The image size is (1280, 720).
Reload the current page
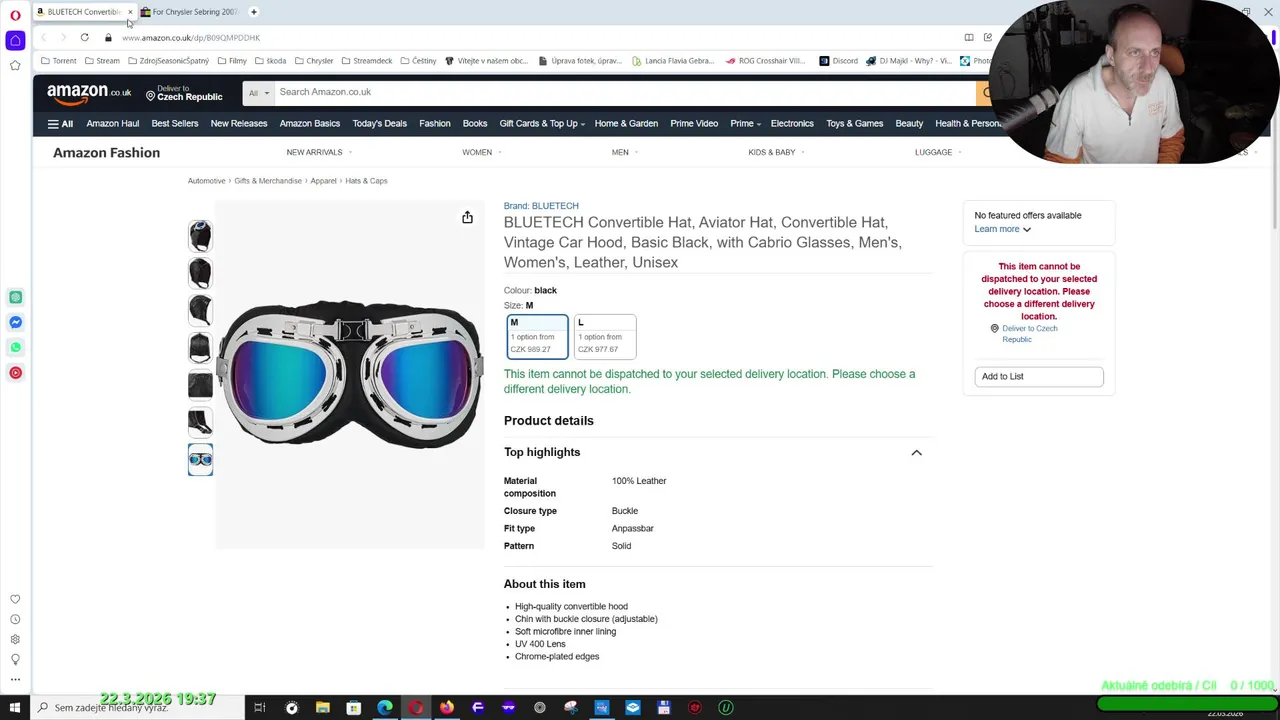(84, 37)
